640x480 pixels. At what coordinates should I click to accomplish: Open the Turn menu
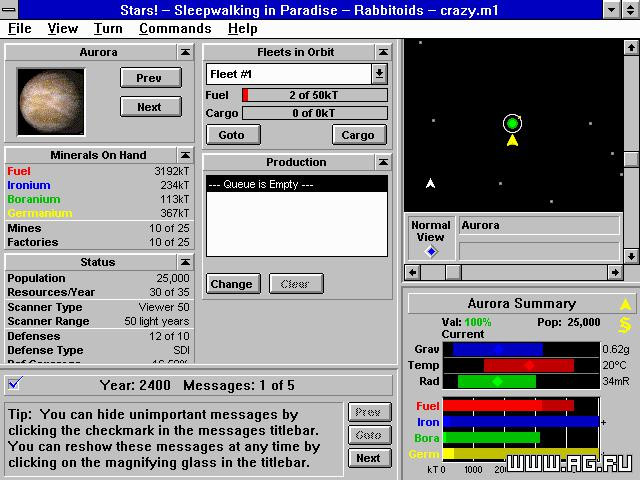pos(108,29)
